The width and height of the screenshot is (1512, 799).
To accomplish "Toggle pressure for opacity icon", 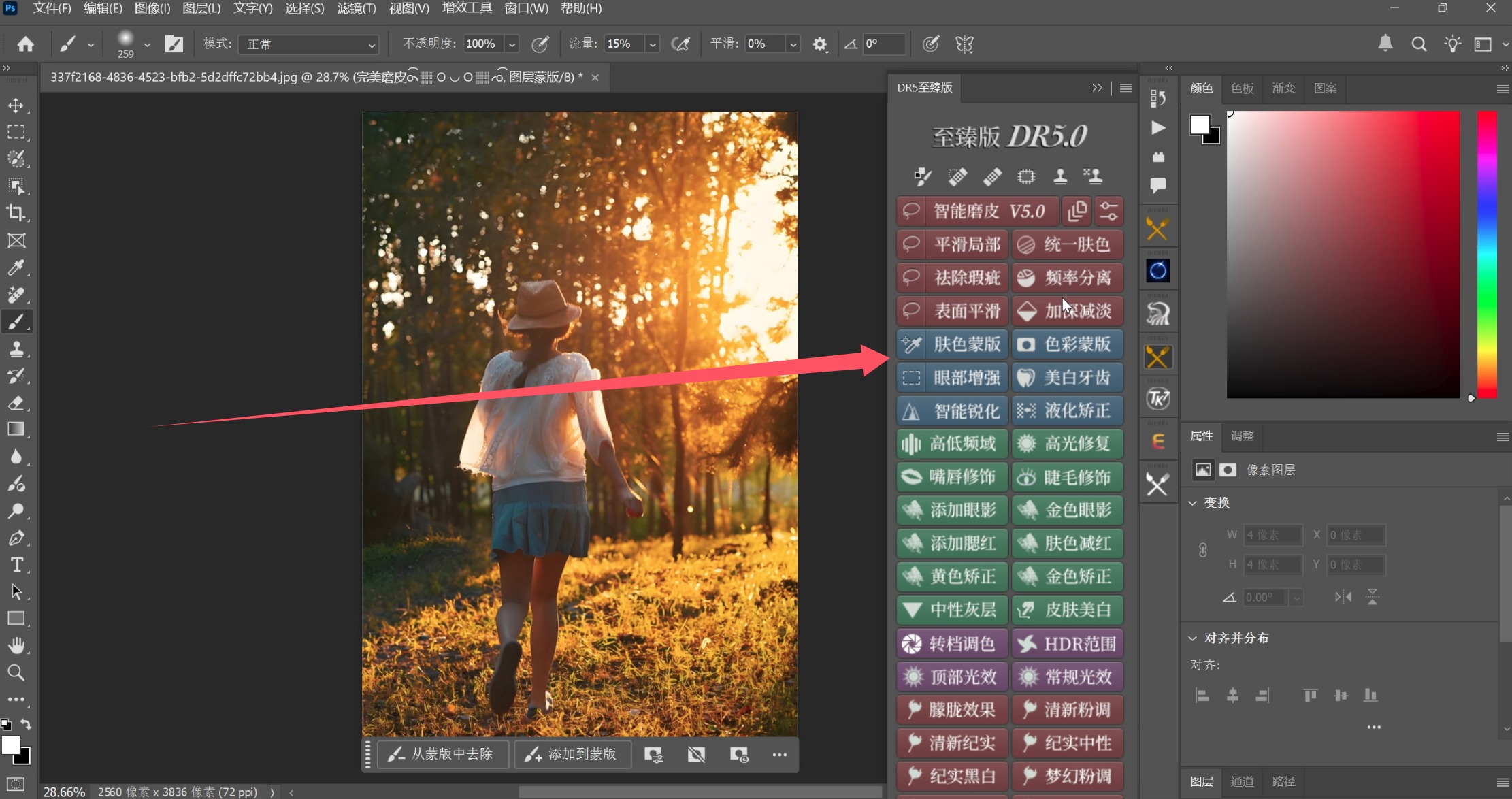I will point(540,44).
